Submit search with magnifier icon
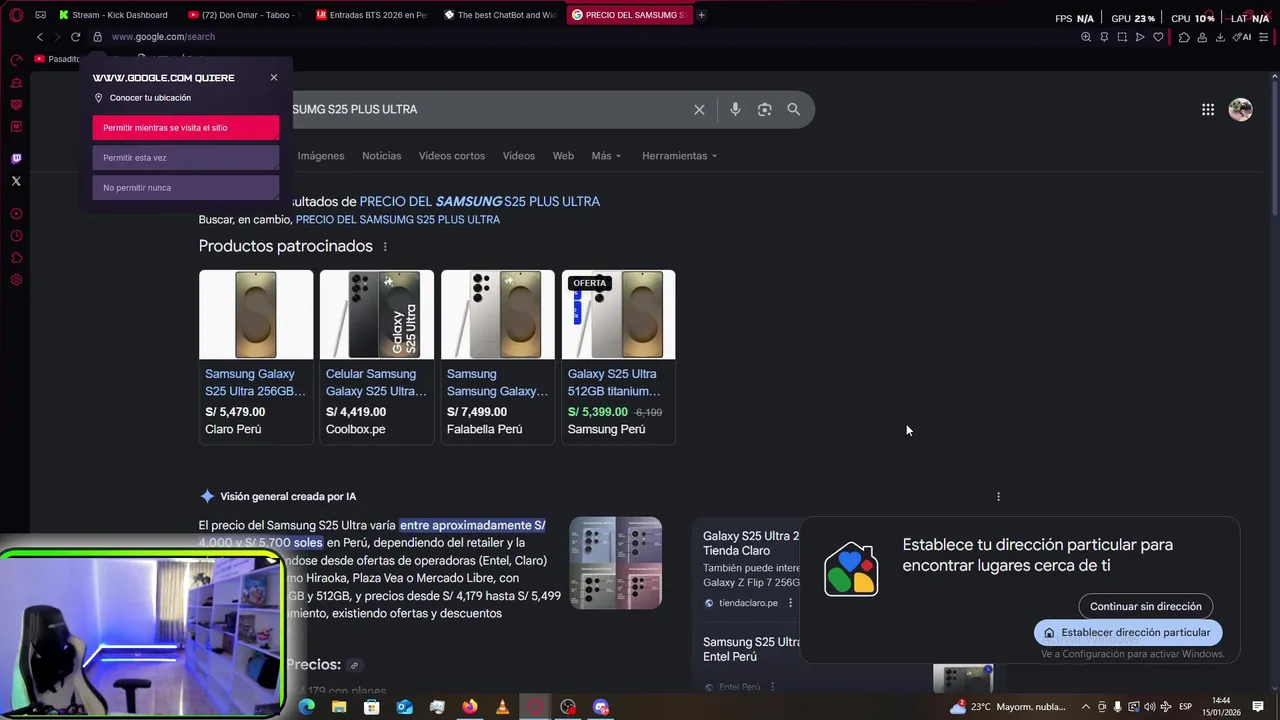This screenshot has height=720, width=1280. tap(793, 109)
